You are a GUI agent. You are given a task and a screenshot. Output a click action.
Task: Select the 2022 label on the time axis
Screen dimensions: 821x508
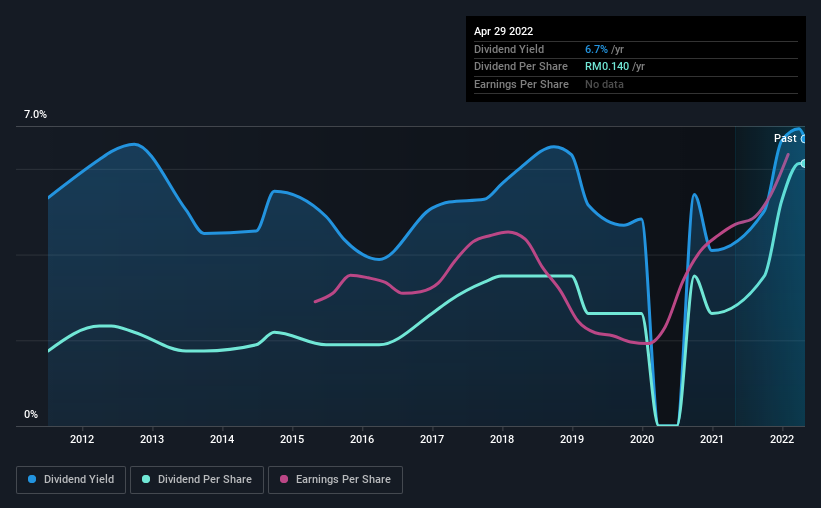tap(782, 439)
